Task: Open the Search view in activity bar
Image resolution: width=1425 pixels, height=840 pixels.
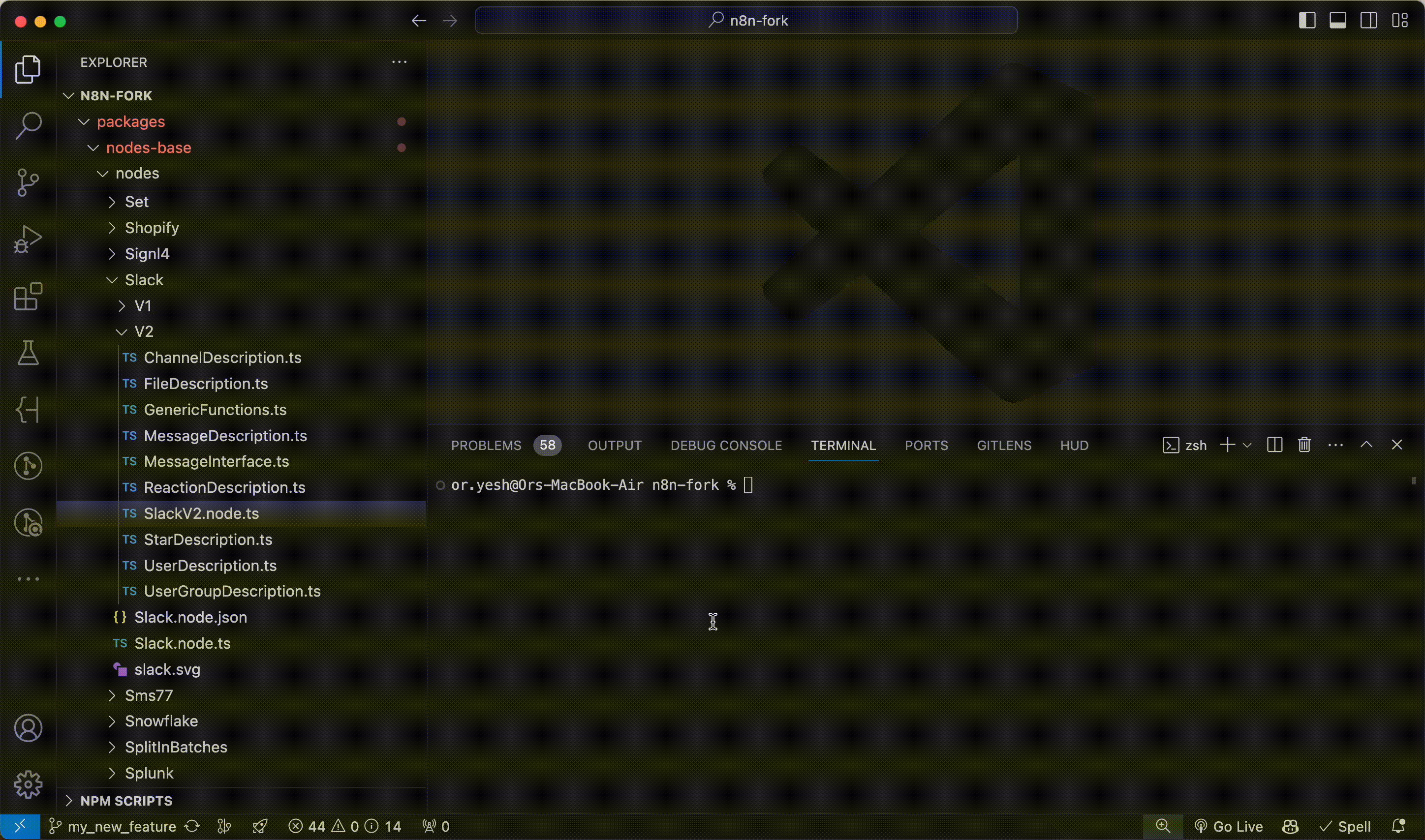Action: point(28,125)
